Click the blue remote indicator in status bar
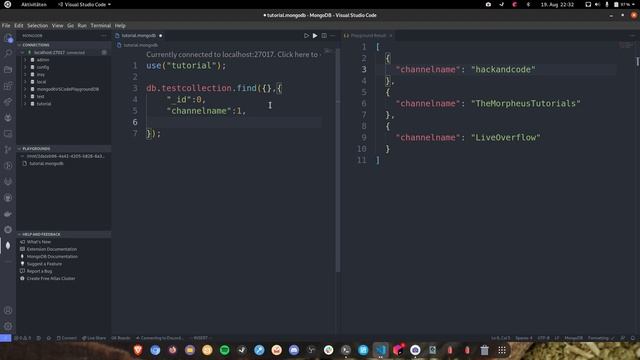The image size is (640, 360). (6, 338)
